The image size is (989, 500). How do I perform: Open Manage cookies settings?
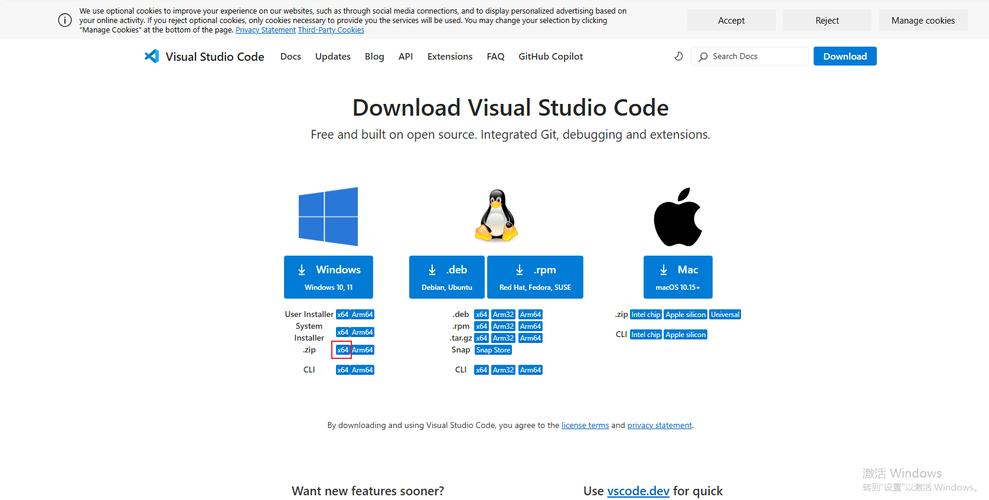(923, 20)
